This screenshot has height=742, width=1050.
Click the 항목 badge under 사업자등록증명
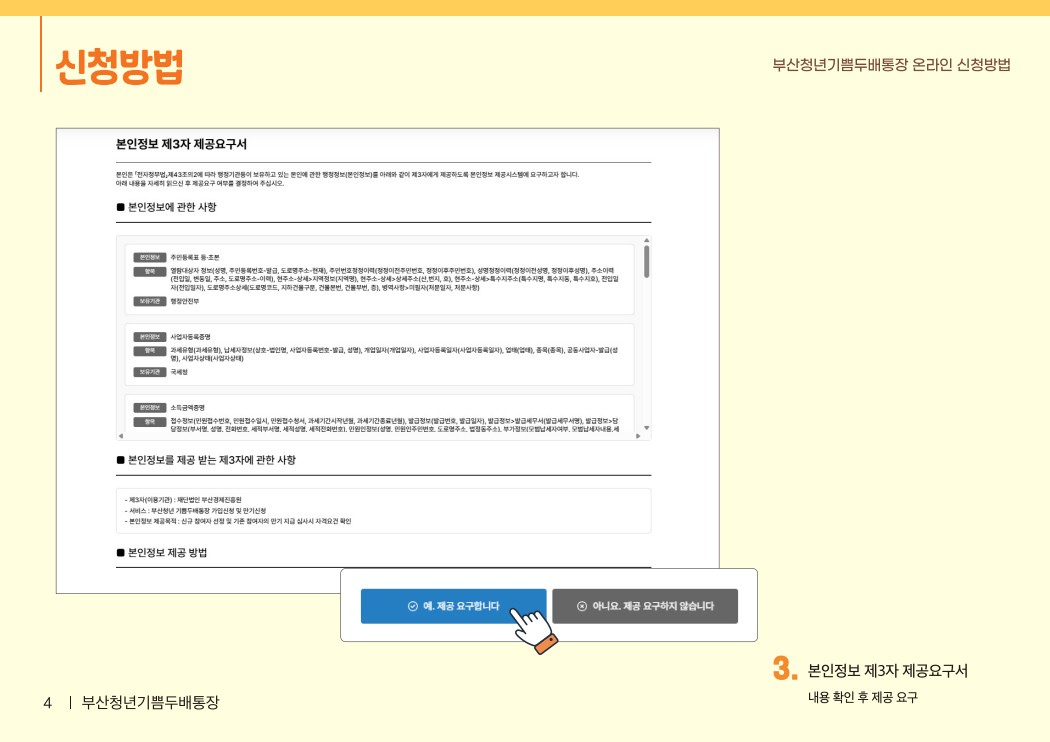coord(149,350)
